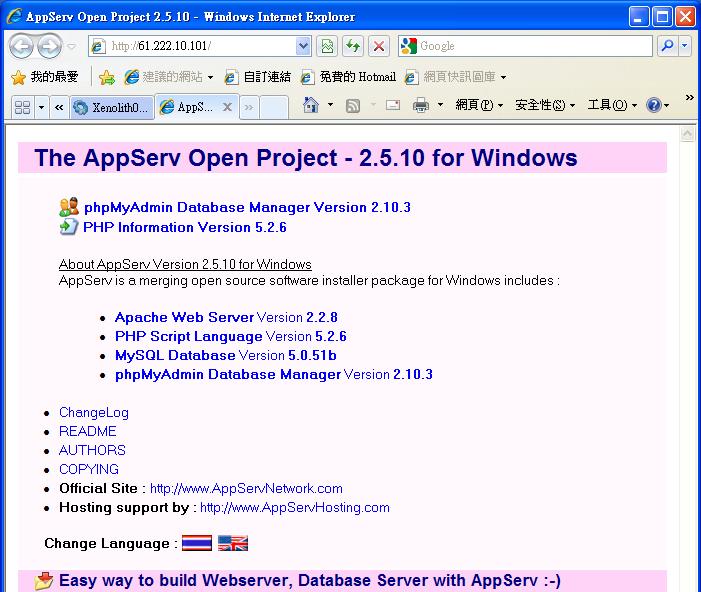Open the Quick Tabs grid icon
This screenshot has width=701, height=592.
(22, 107)
